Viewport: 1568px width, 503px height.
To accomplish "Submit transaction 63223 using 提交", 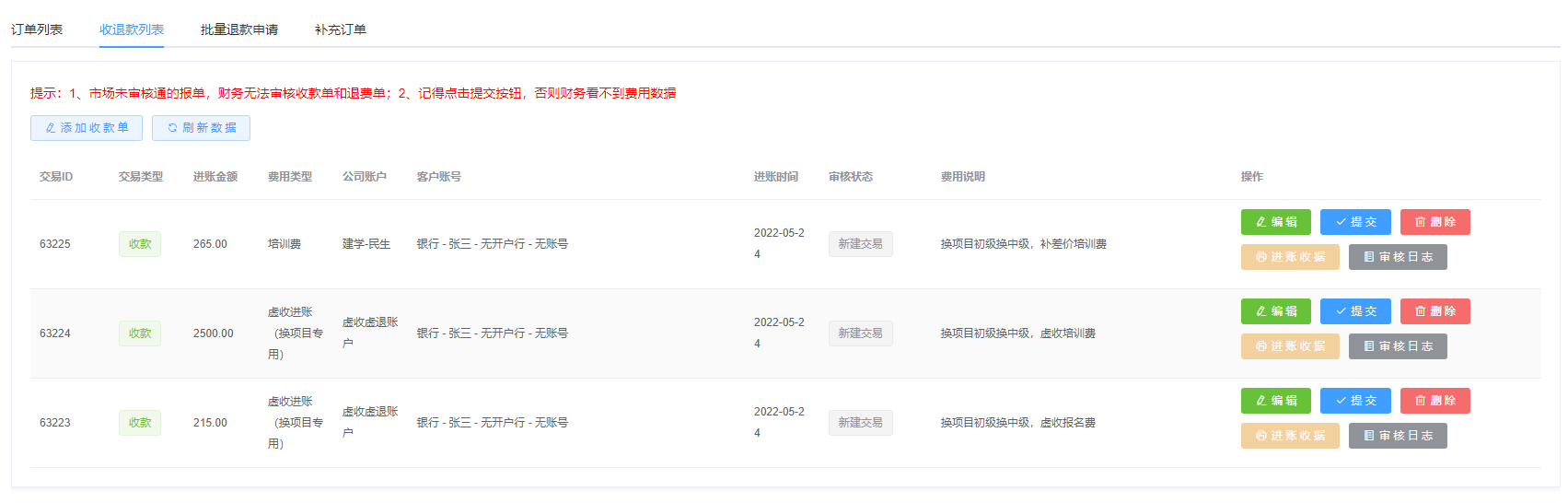I will click(x=1355, y=401).
